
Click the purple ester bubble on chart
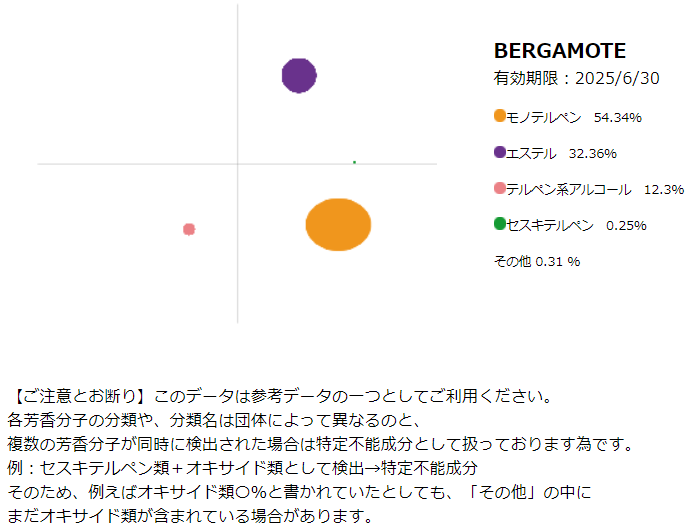299,75
